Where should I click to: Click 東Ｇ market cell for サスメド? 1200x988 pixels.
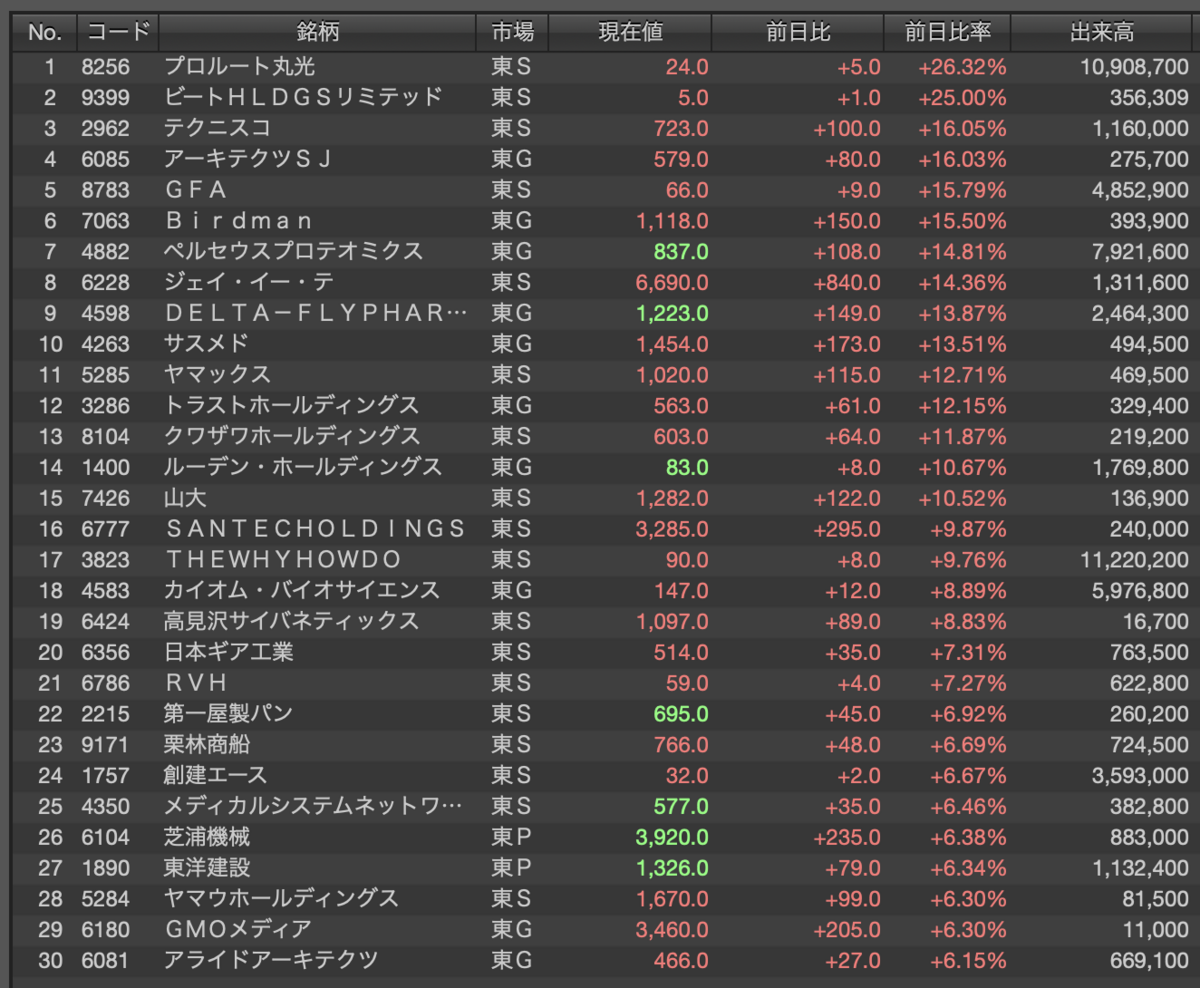[x=511, y=344]
